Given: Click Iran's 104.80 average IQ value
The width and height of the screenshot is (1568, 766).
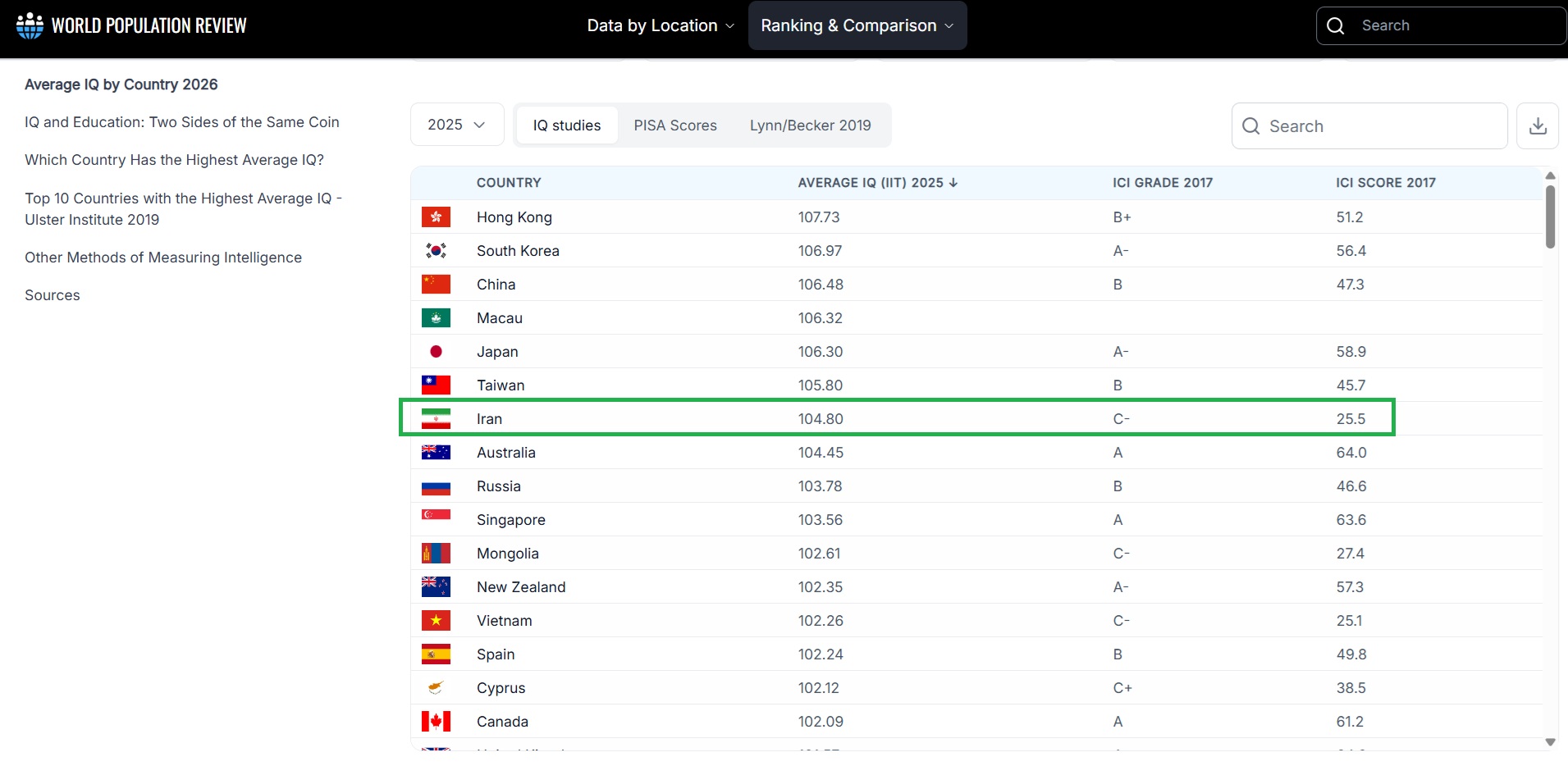Looking at the screenshot, I should tap(821, 419).
